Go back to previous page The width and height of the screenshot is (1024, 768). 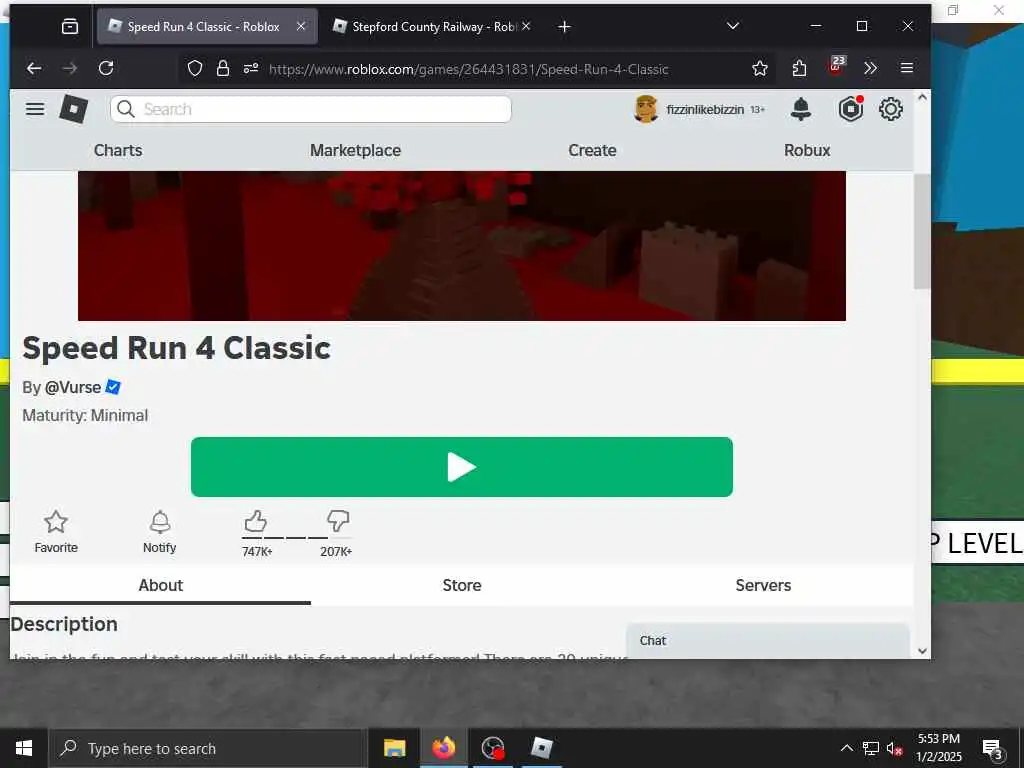coord(34,69)
